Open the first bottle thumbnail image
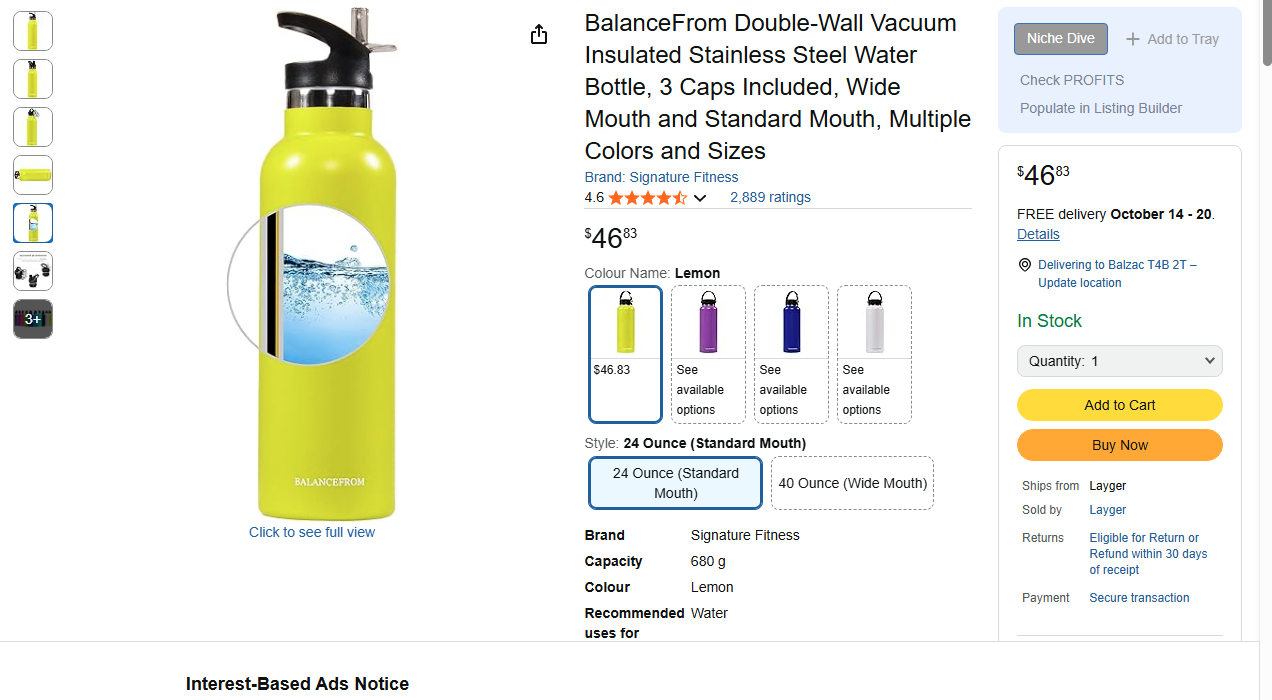The image size is (1272, 700). pyautogui.click(x=33, y=31)
